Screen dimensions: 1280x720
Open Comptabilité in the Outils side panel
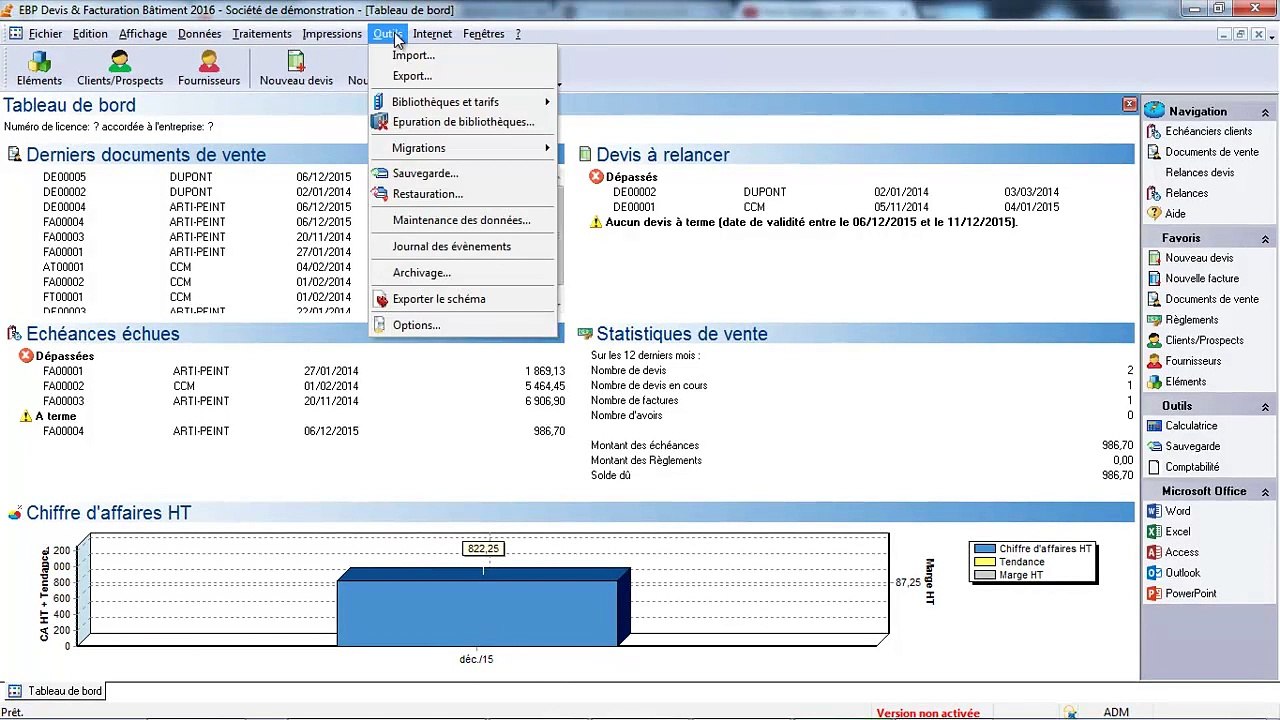pyautogui.click(x=1183, y=467)
